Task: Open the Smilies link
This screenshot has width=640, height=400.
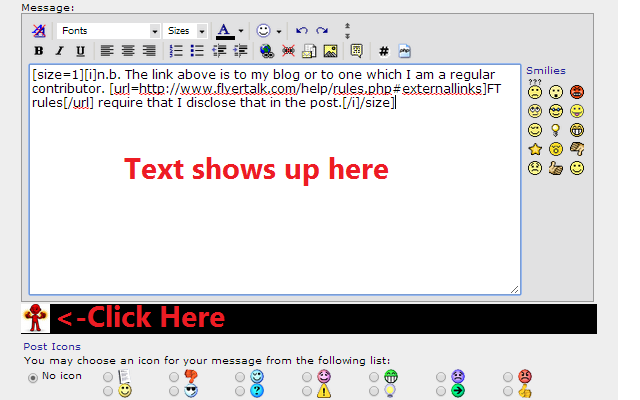Action: [x=546, y=71]
